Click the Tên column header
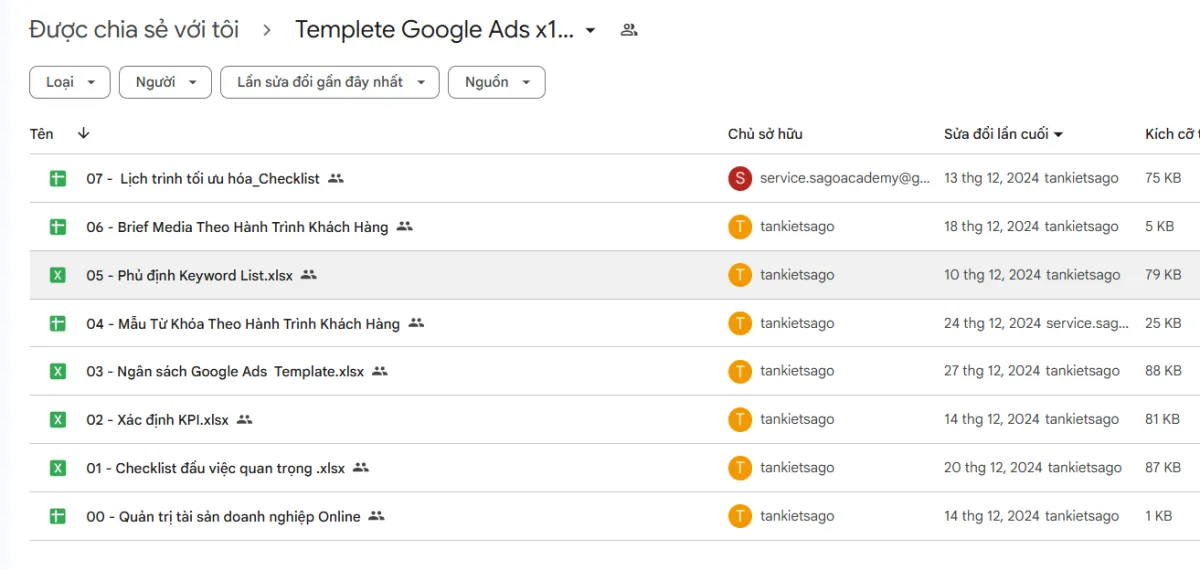Image resolution: width=1200 pixels, height=570 pixels. point(42,133)
